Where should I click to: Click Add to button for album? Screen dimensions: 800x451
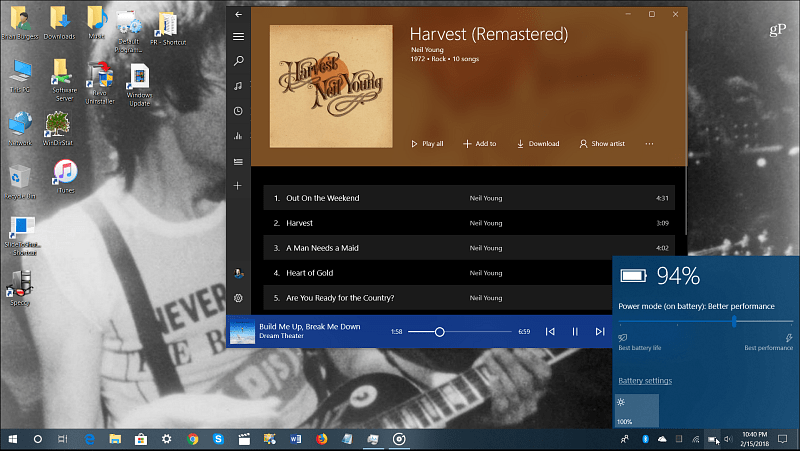point(480,144)
